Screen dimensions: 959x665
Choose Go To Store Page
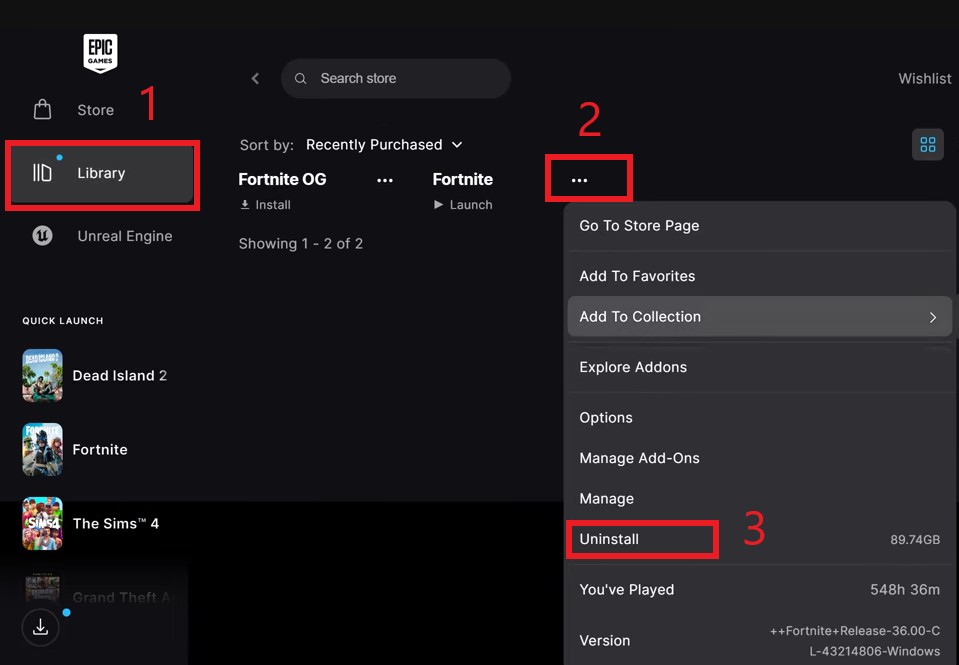click(639, 226)
